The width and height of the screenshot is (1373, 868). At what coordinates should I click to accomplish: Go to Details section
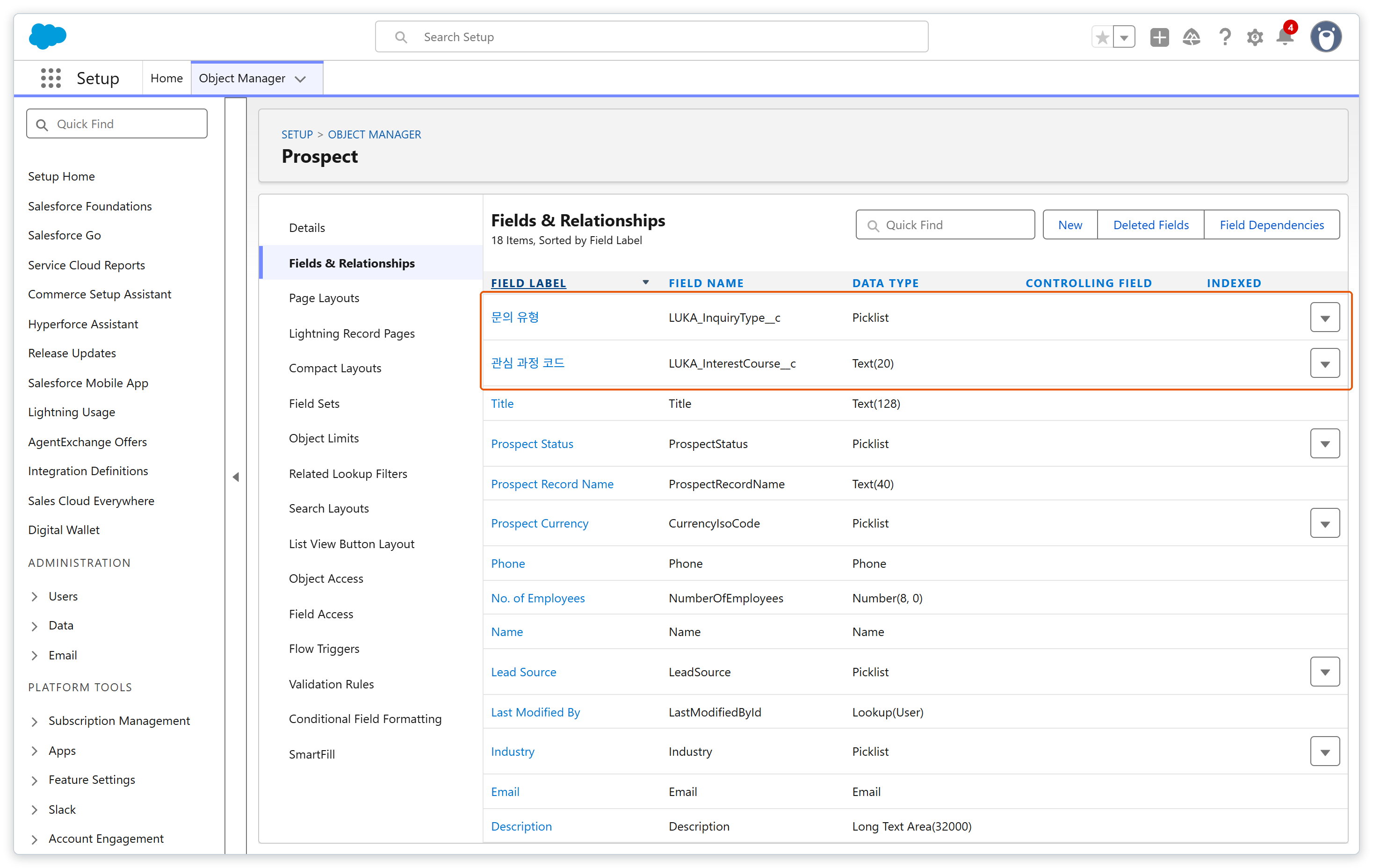(x=307, y=228)
